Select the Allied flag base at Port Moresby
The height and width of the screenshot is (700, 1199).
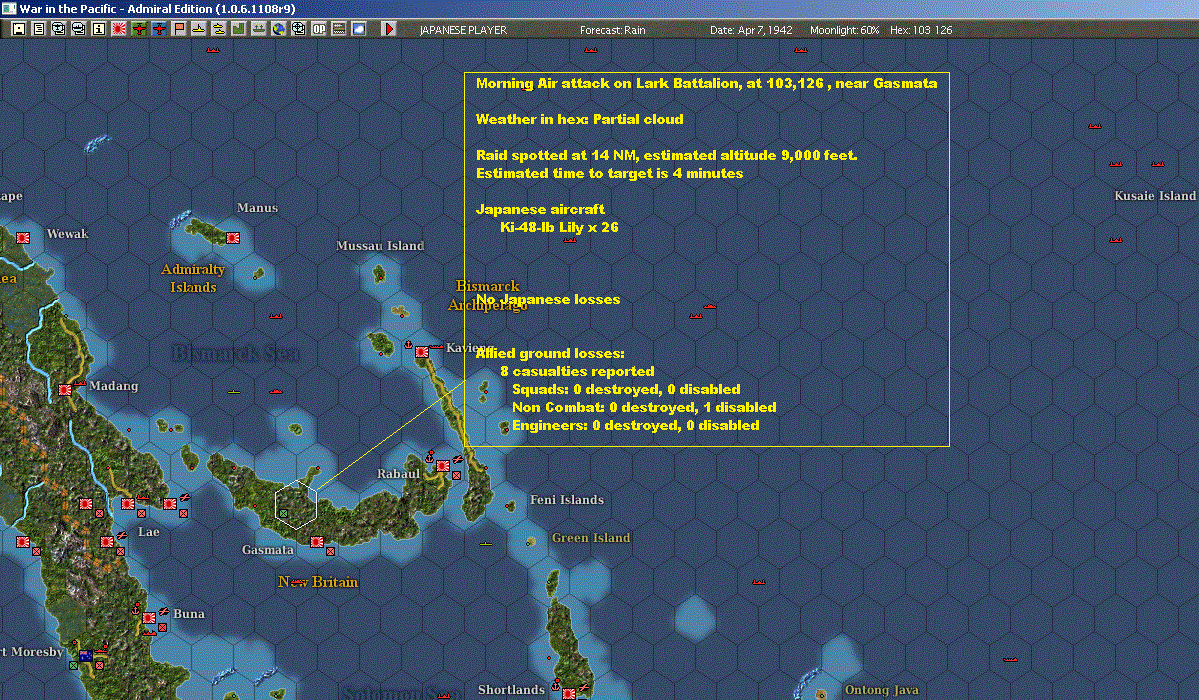(86, 656)
